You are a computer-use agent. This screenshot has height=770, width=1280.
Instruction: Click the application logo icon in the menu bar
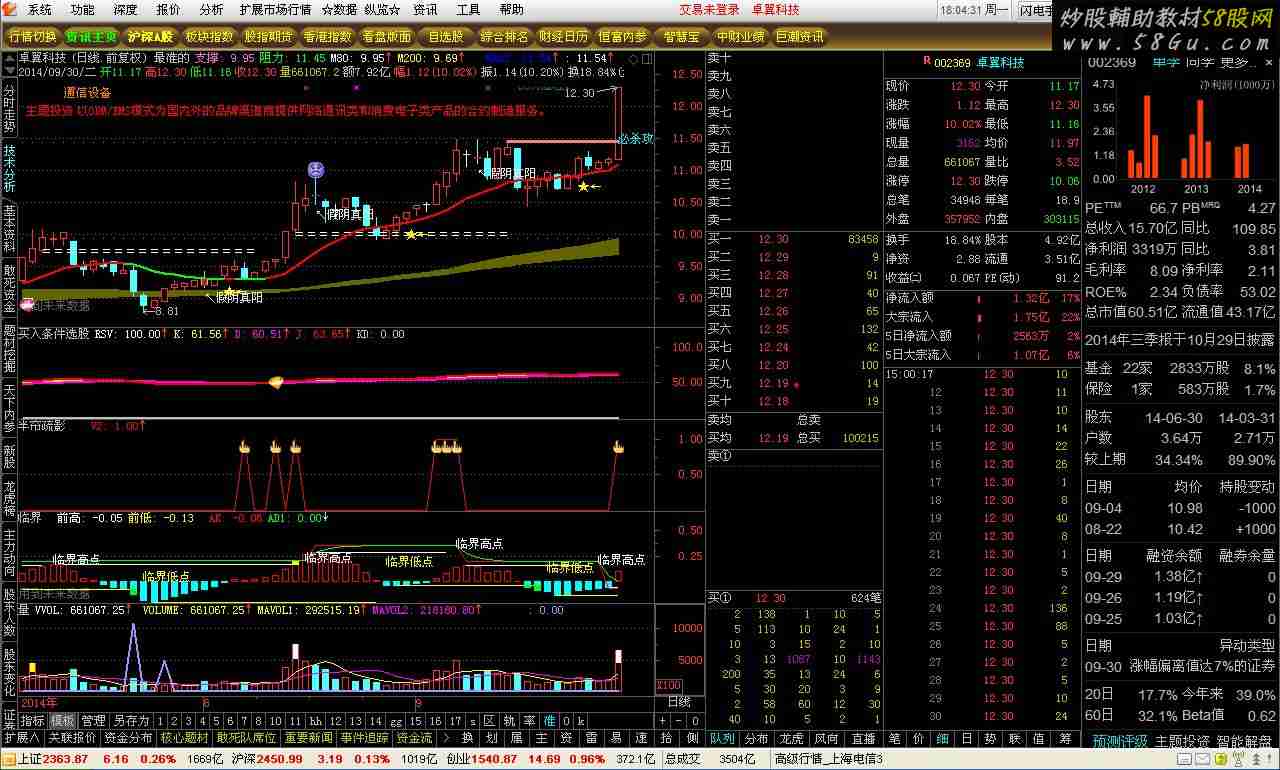pos(11,10)
